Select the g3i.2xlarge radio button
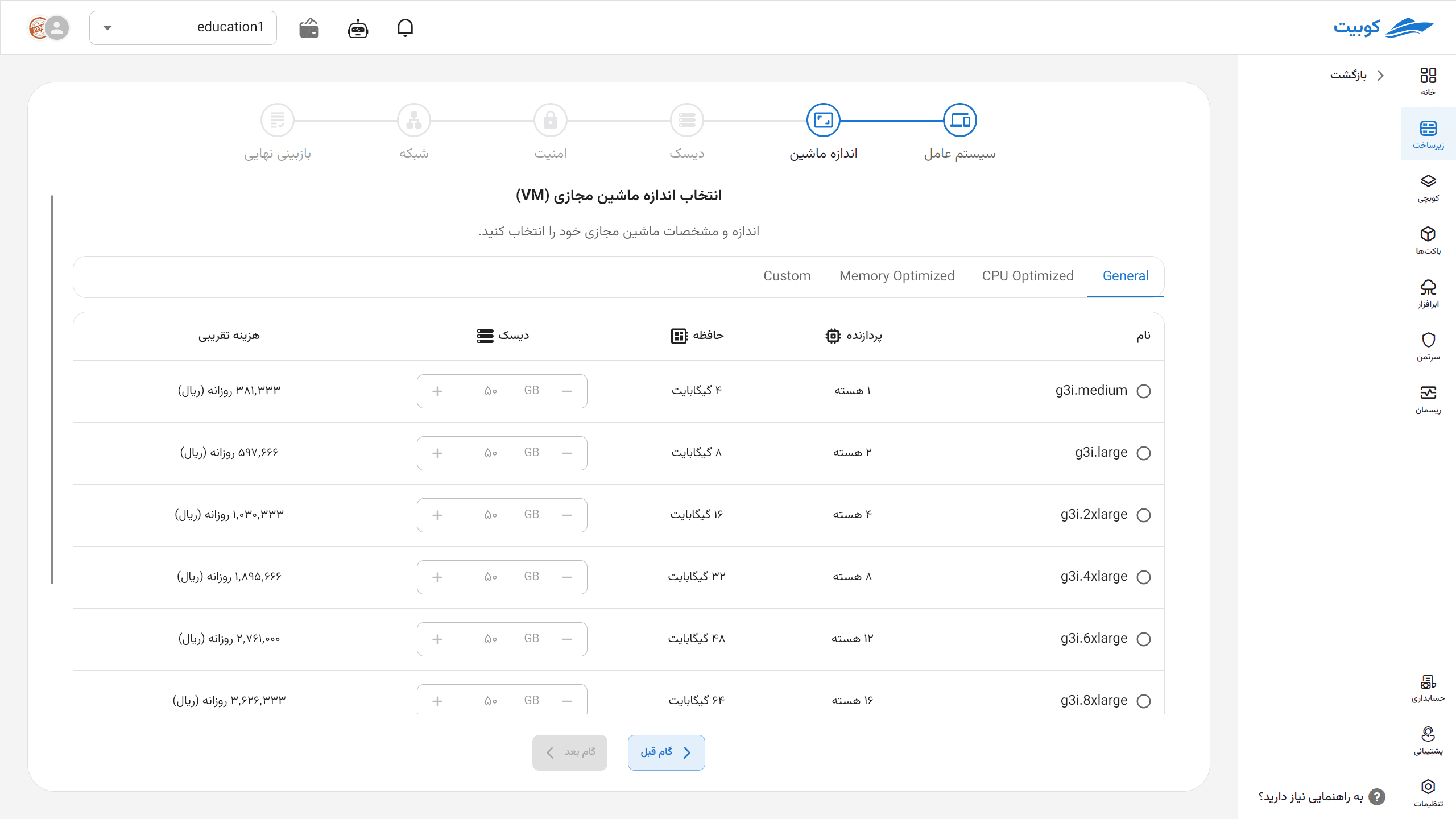The width and height of the screenshot is (1456, 819). 1144,515
